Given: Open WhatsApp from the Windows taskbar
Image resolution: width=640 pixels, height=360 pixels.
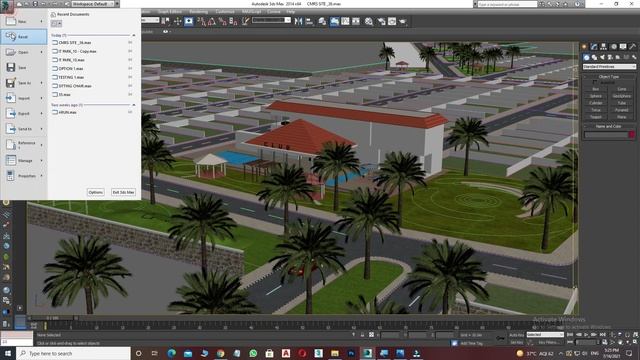Looking at the screenshot, I should tap(253, 353).
